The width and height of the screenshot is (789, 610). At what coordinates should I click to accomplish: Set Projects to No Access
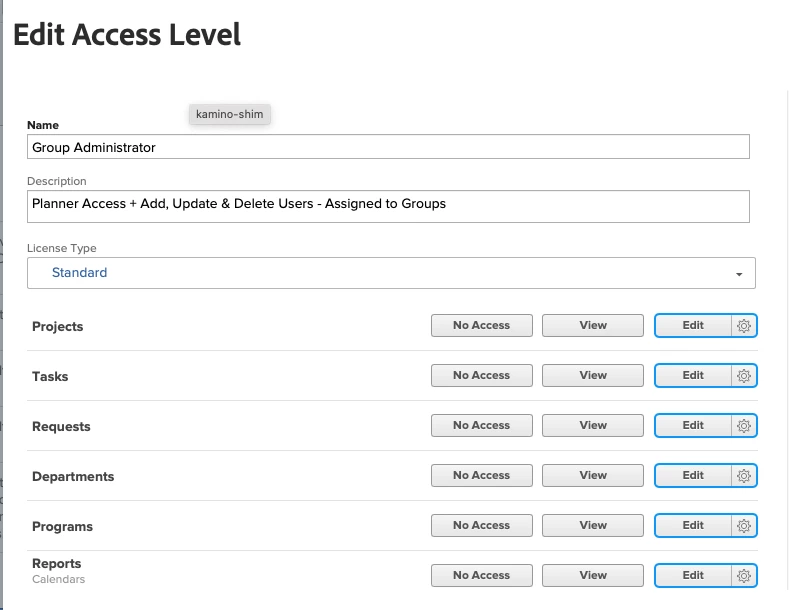[482, 326]
